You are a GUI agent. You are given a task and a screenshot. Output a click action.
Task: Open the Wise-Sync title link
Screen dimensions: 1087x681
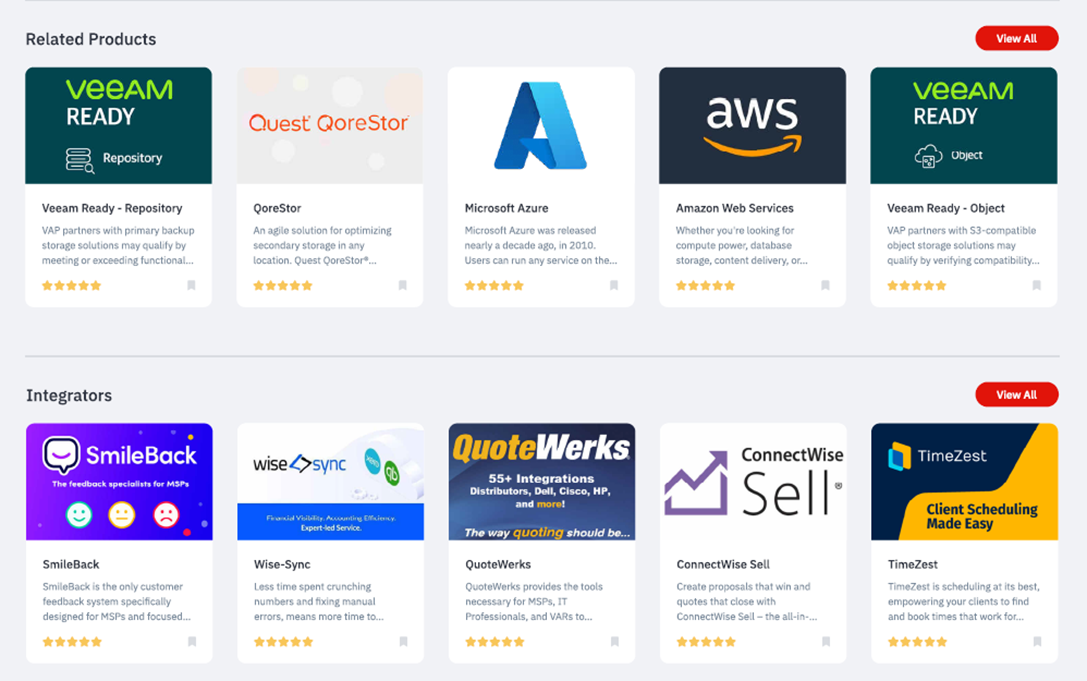[x=282, y=564]
